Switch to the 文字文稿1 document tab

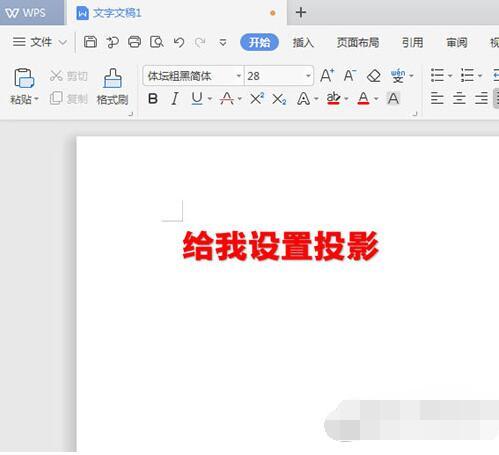pos(177,13)
